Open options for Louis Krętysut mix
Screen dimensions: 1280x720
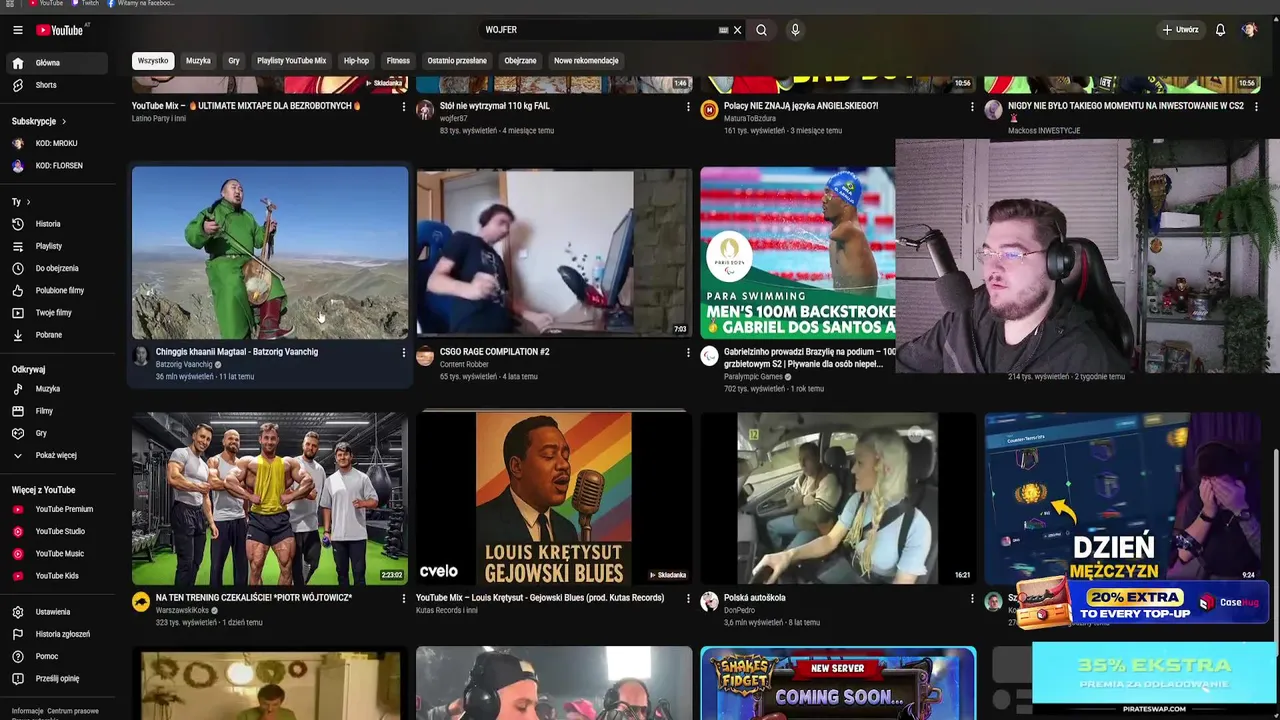(x=688, y=598)
